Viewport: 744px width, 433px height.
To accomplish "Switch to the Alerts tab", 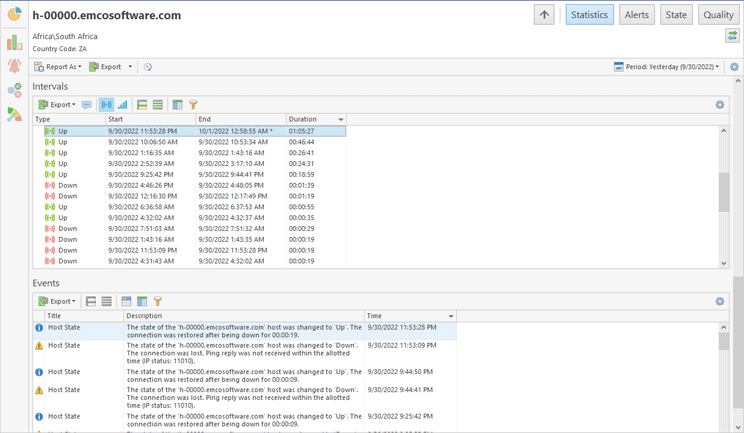I will click(x=637, y=15).
